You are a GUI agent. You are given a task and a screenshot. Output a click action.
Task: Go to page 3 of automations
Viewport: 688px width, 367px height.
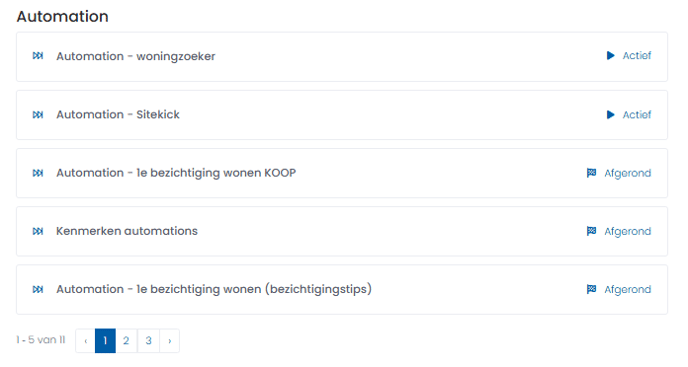[148, 341]
